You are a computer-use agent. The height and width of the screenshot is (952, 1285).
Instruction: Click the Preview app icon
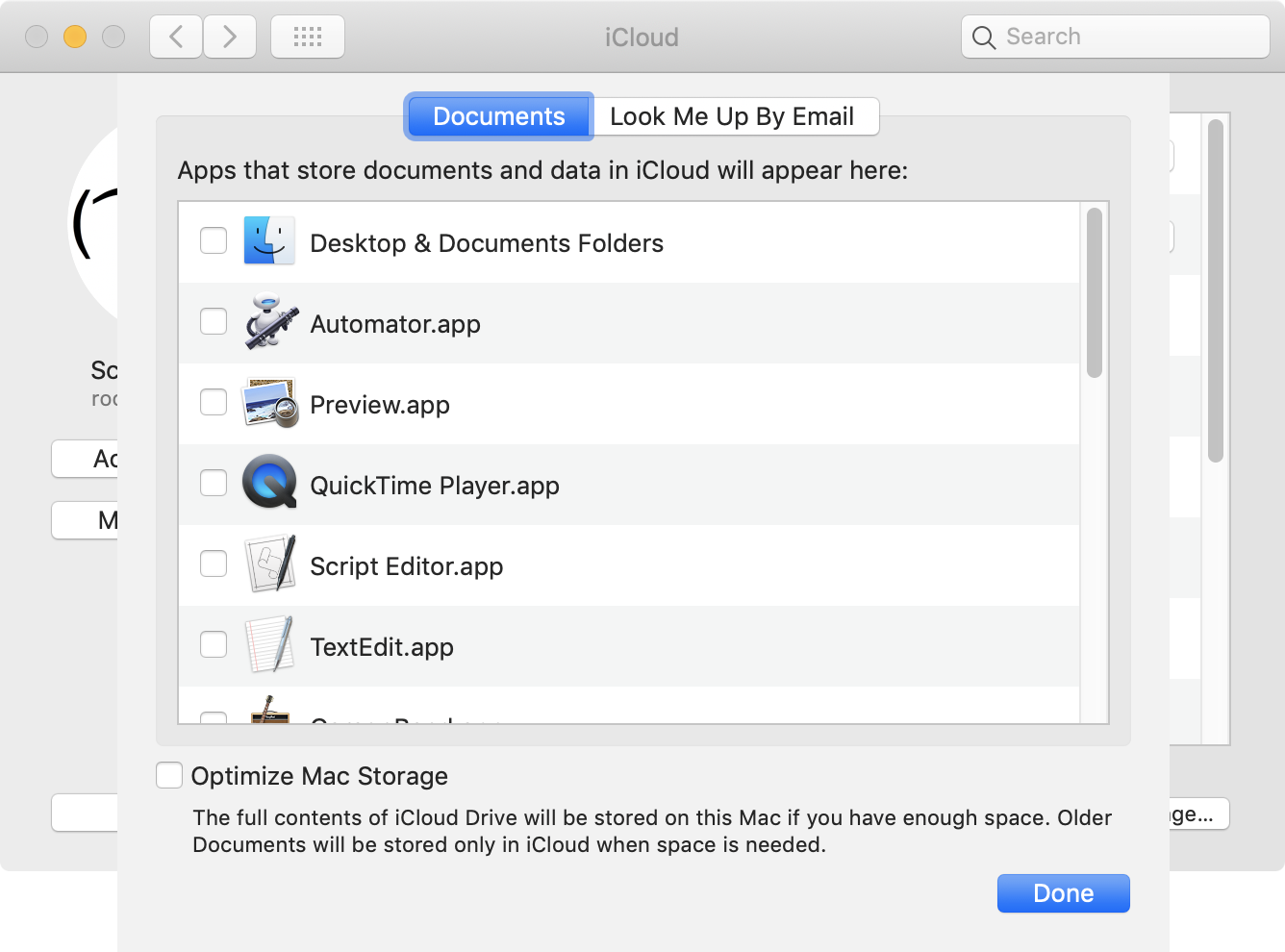(269, 402)
